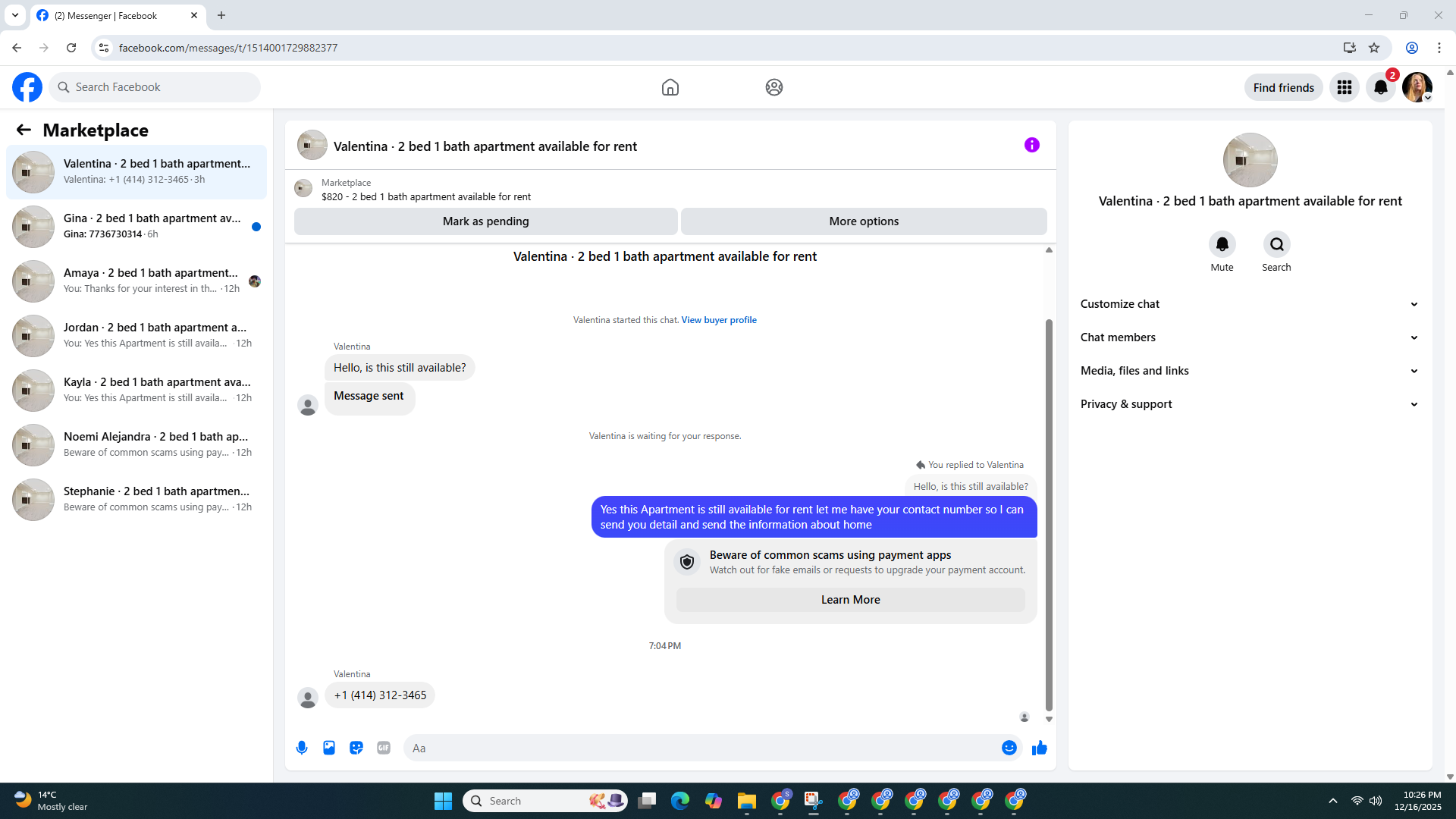
Task: Attach a photo or file
Action: point(329,748)
